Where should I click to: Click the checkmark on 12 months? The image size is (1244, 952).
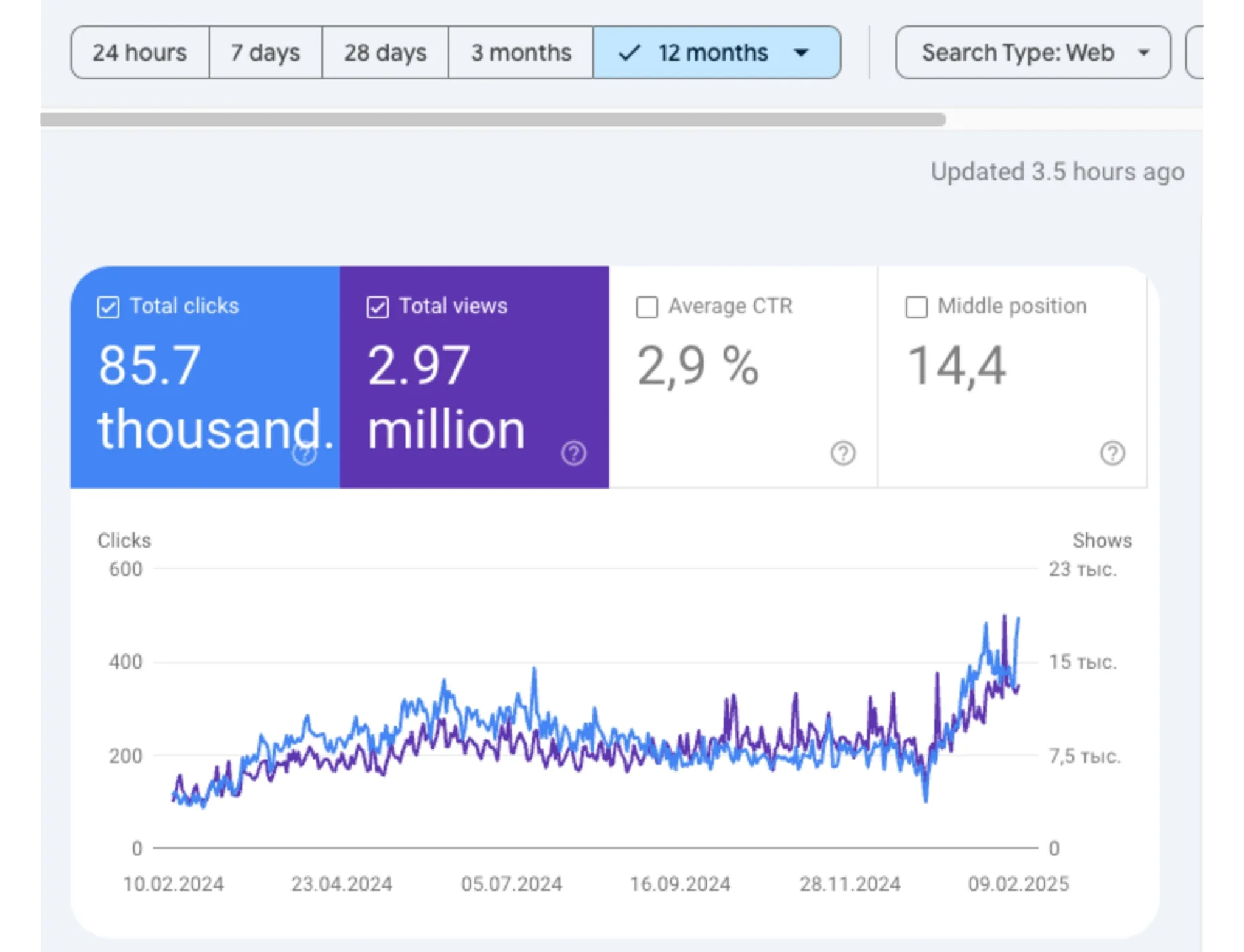[629, 52]
